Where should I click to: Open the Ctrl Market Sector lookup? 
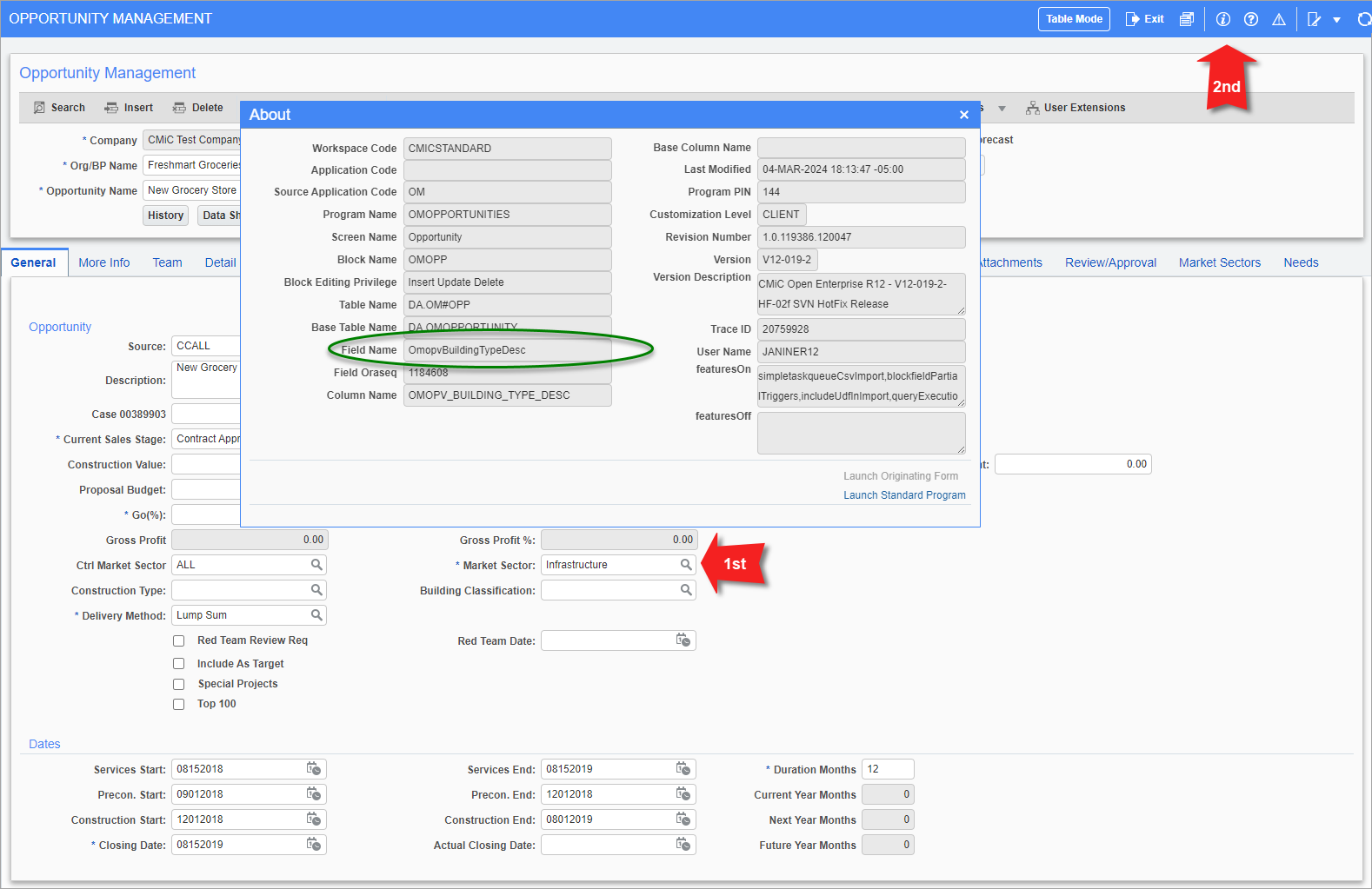pos(316,565)
